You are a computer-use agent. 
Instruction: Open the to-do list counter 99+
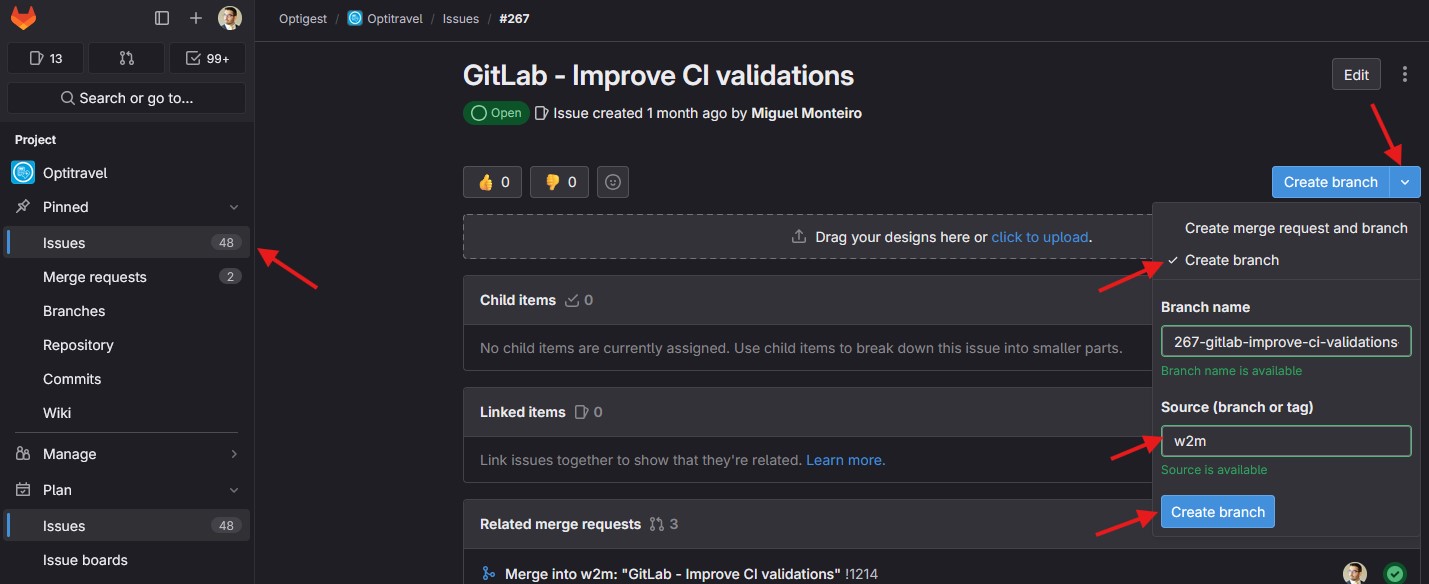click(x=207, y=58)
